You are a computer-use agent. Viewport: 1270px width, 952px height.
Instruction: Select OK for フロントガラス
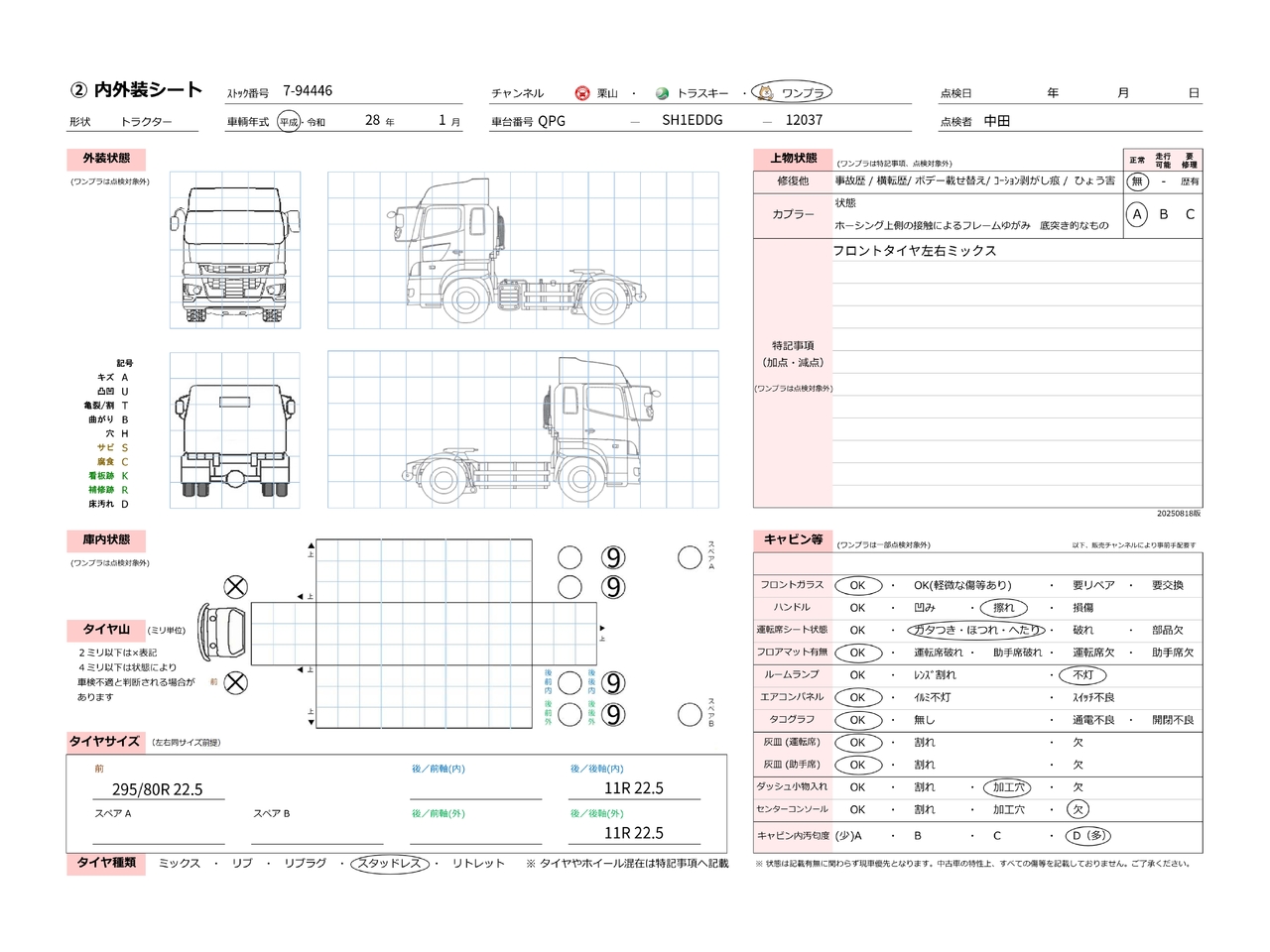click(x=857, y=585)
